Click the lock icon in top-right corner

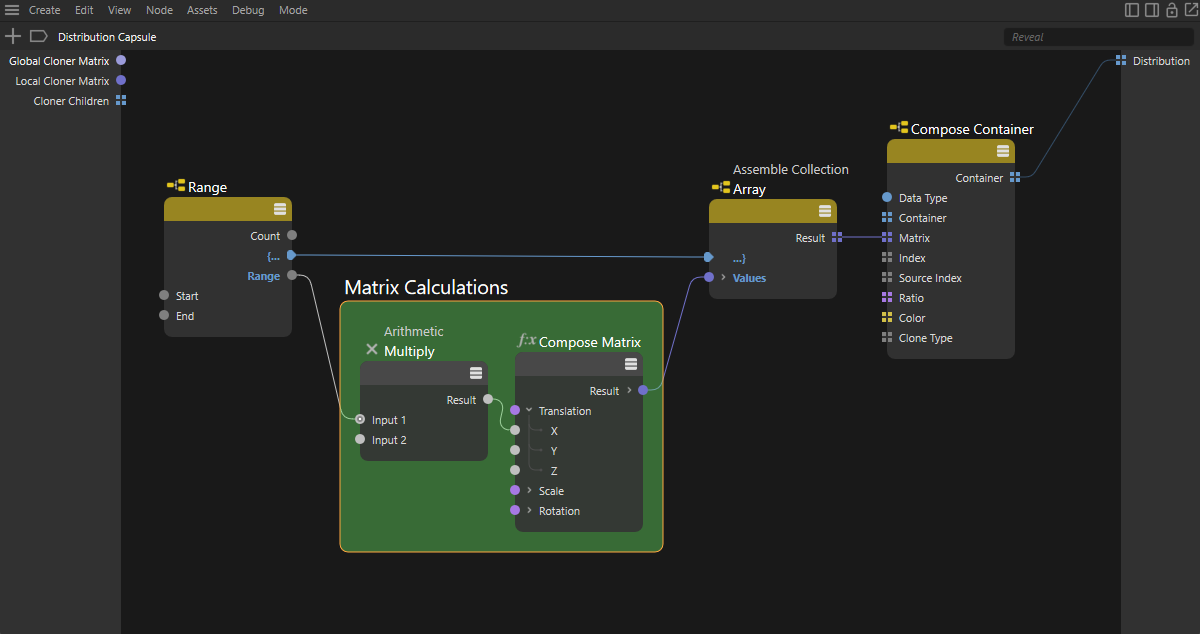click(x=1171, y=10)
